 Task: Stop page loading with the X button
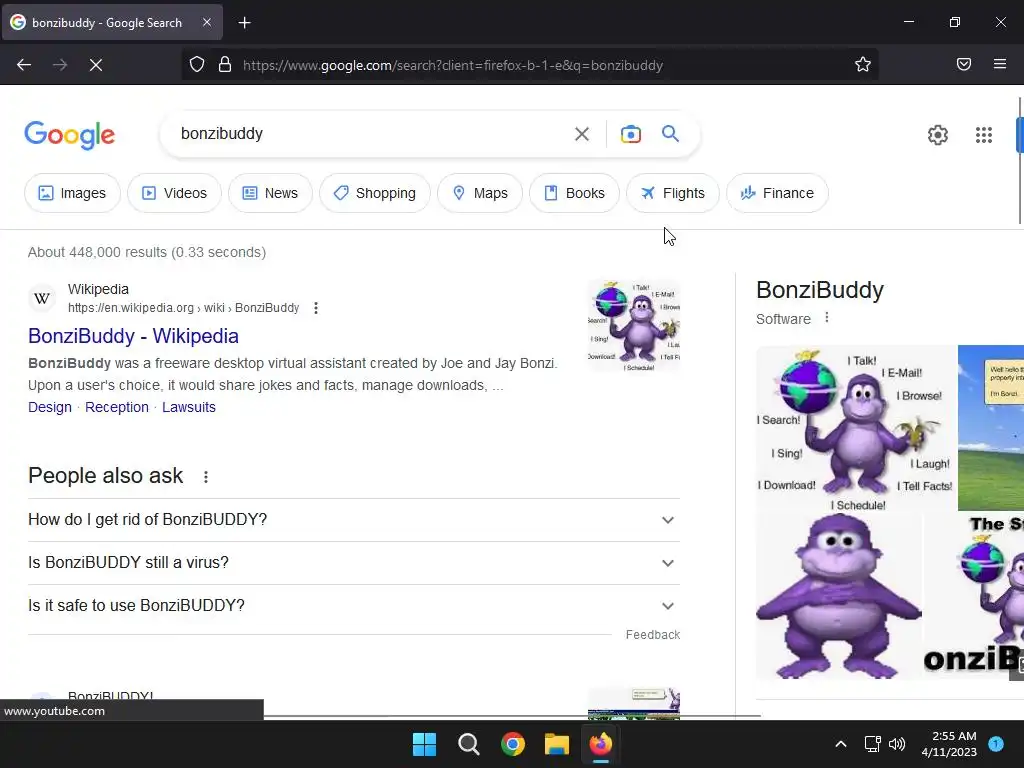tap(96, 65)
